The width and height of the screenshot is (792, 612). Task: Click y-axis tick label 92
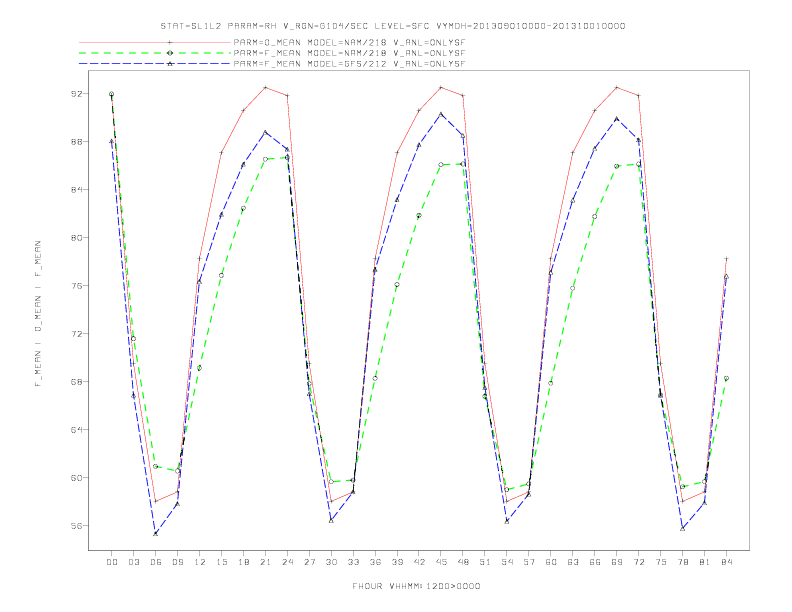(x=76, y=94)
